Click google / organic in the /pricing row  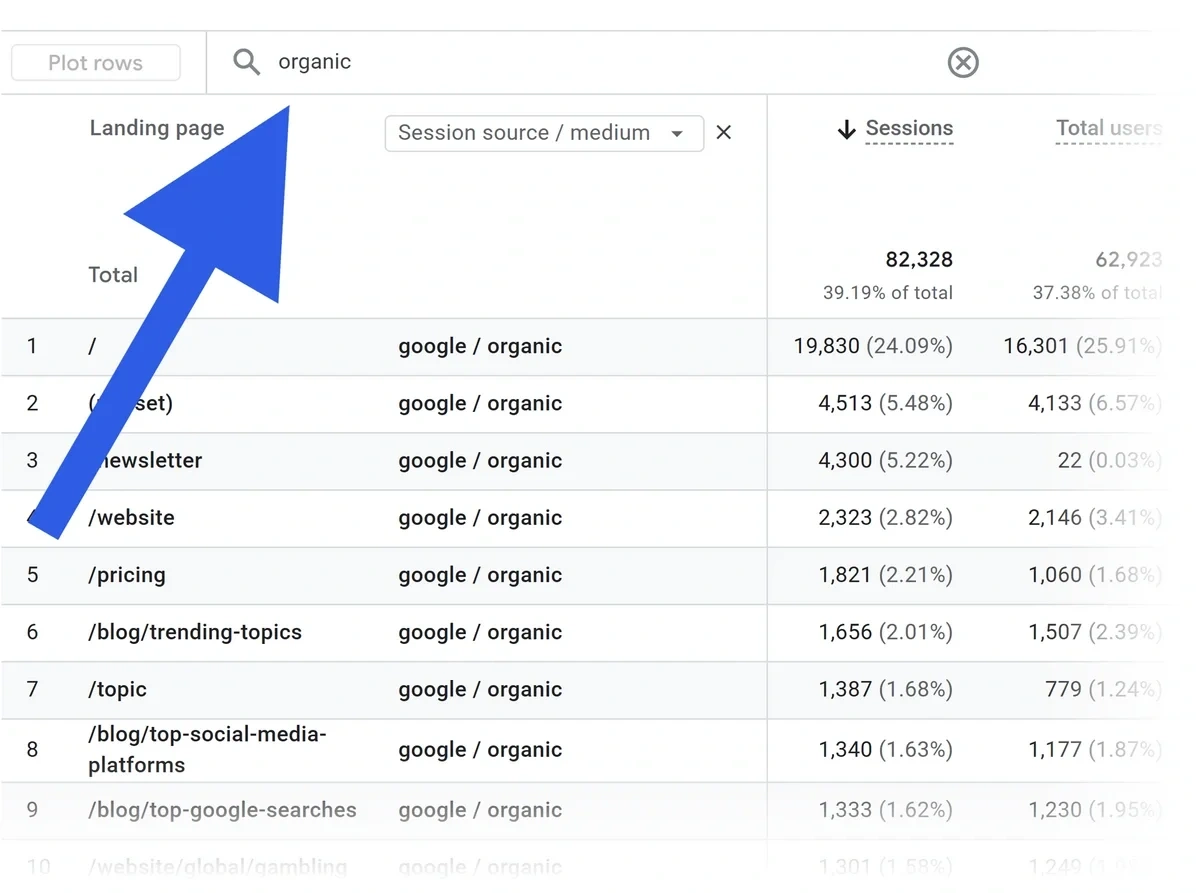pyautogui.click(x=480, y=575)
